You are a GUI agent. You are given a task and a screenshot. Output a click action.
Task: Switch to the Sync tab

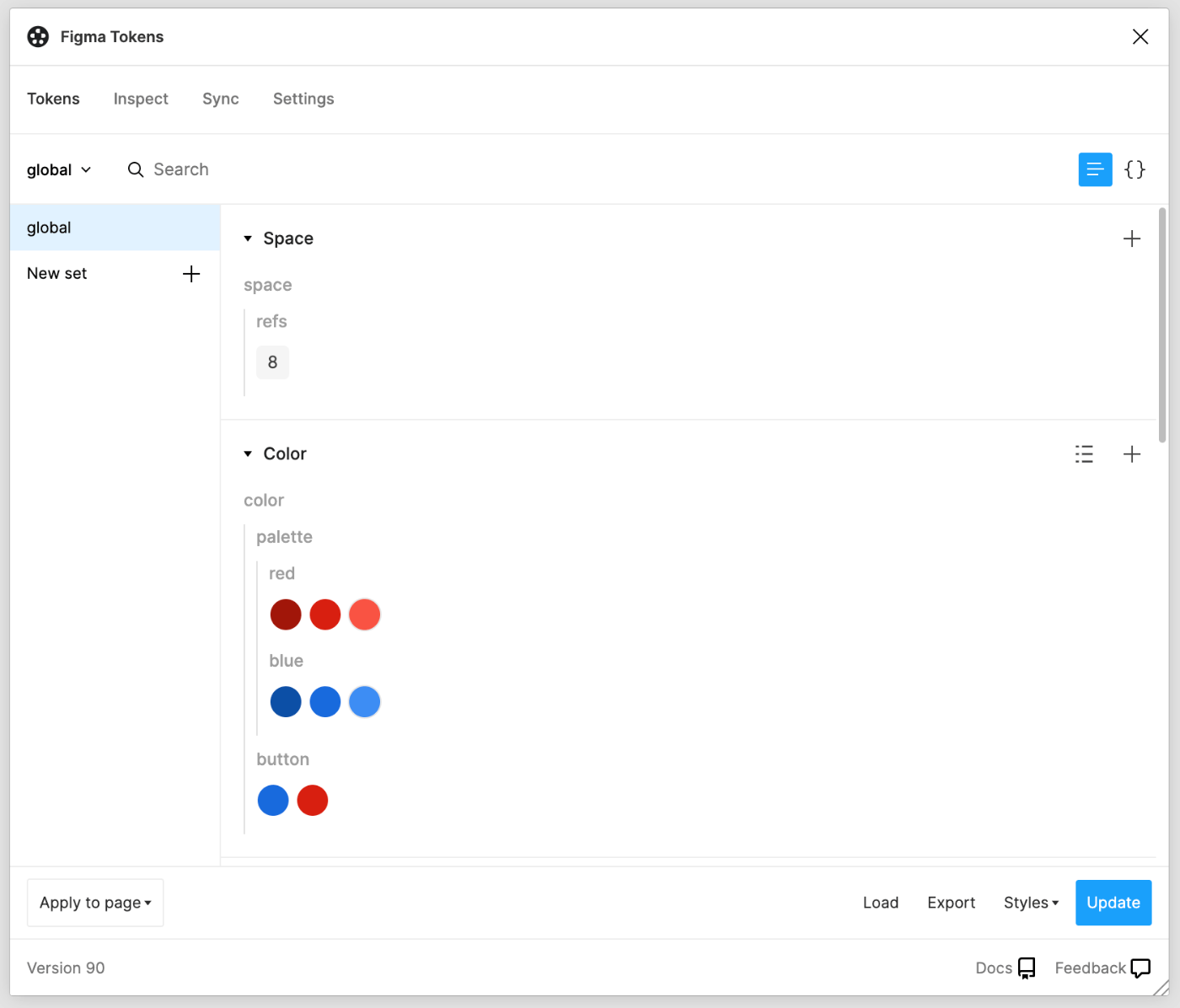pyautogui.click(x=221, y=99)
